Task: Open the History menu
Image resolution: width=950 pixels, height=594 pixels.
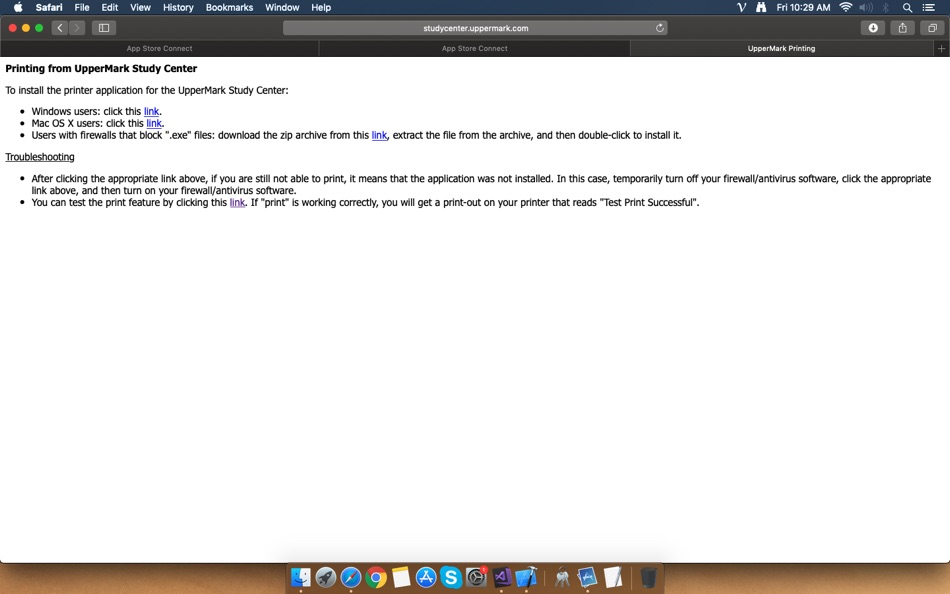Action: tap(178, 7)
